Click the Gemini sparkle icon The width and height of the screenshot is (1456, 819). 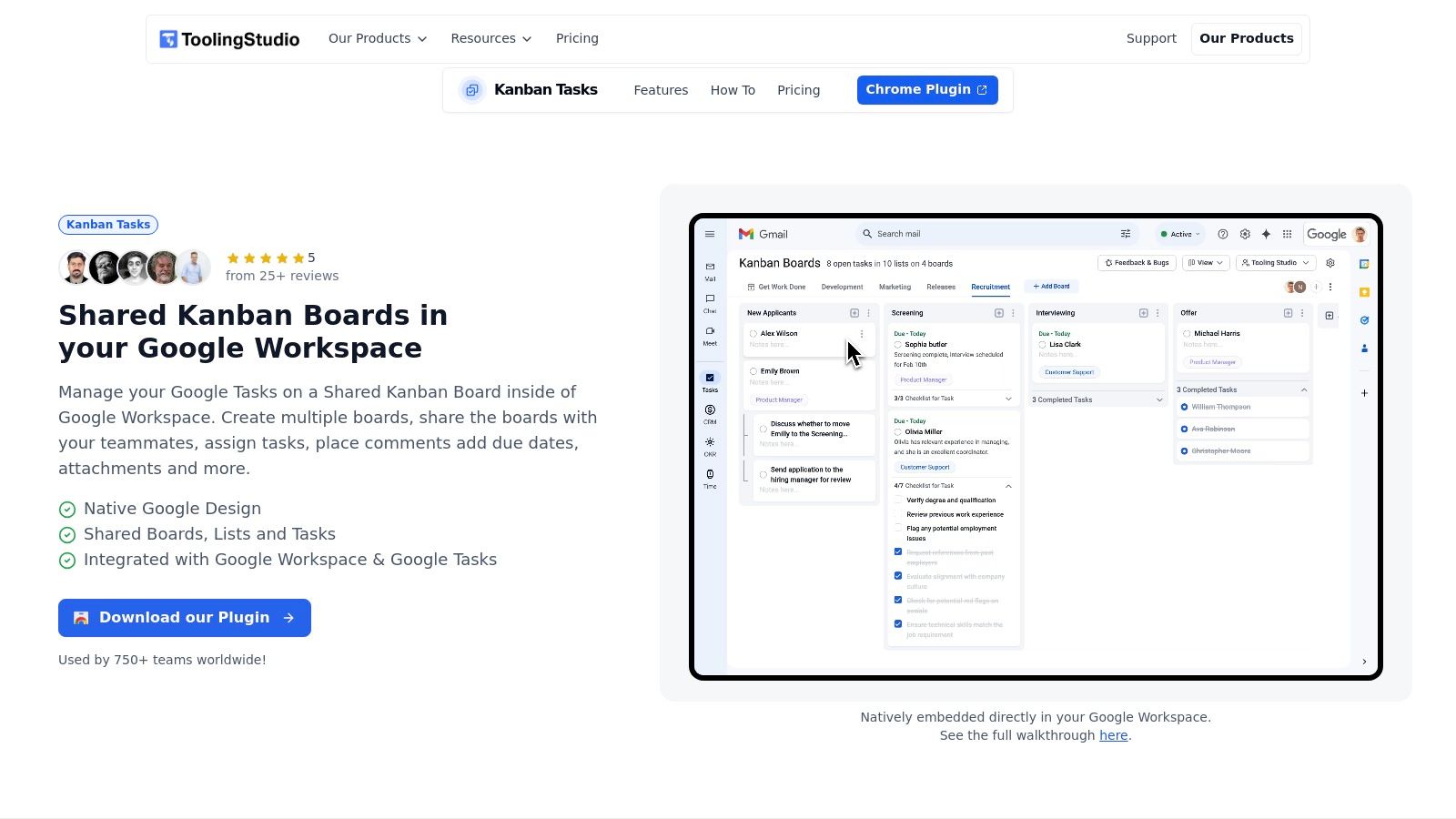click(x=1266, y=234)
